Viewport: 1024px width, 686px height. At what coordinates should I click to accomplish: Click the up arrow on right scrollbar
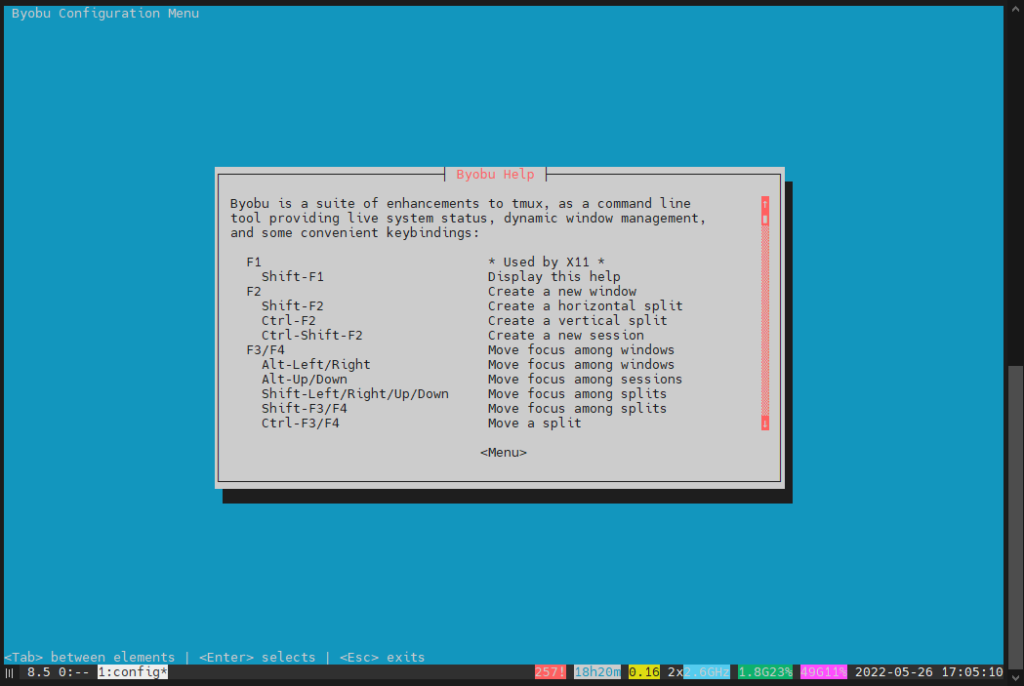click(1016, 10)
